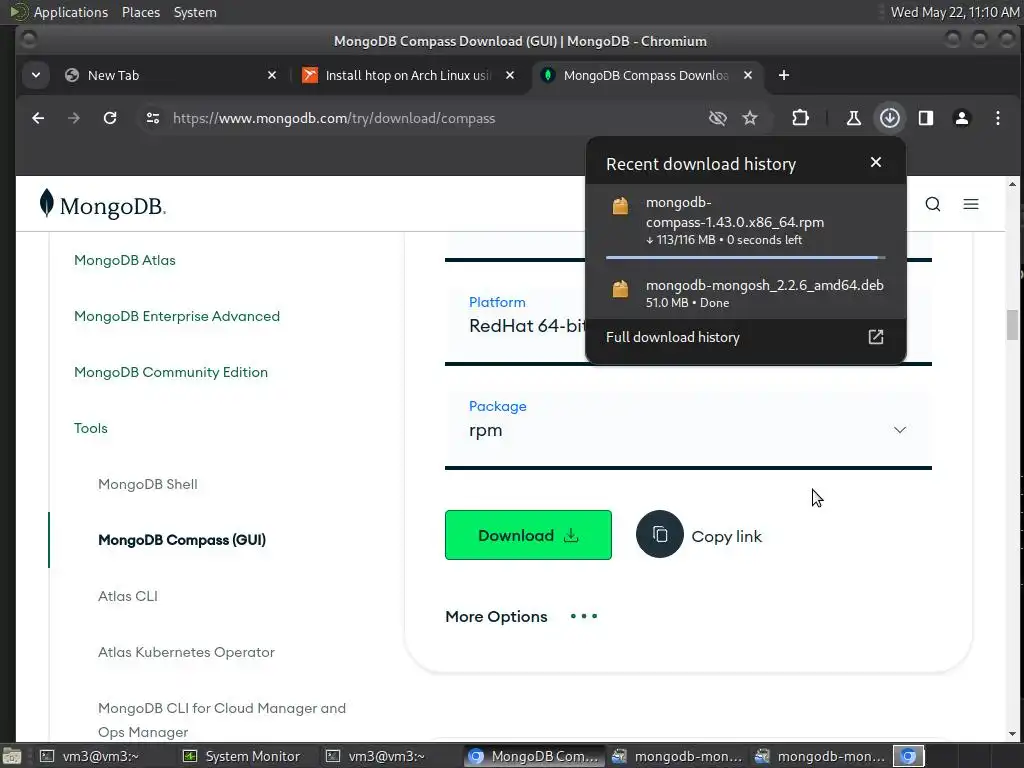Click the mongodb-compass rpm file icon

(x=620, y=206)
